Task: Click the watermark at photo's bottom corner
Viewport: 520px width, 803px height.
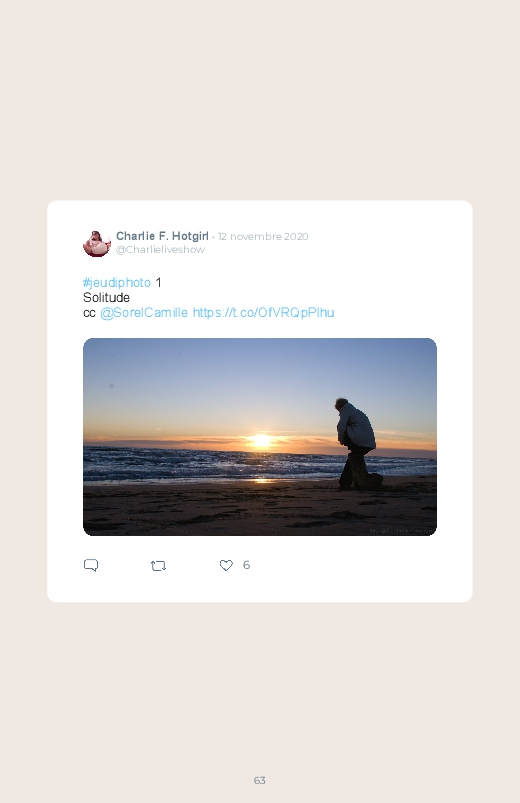Action: 401,531
